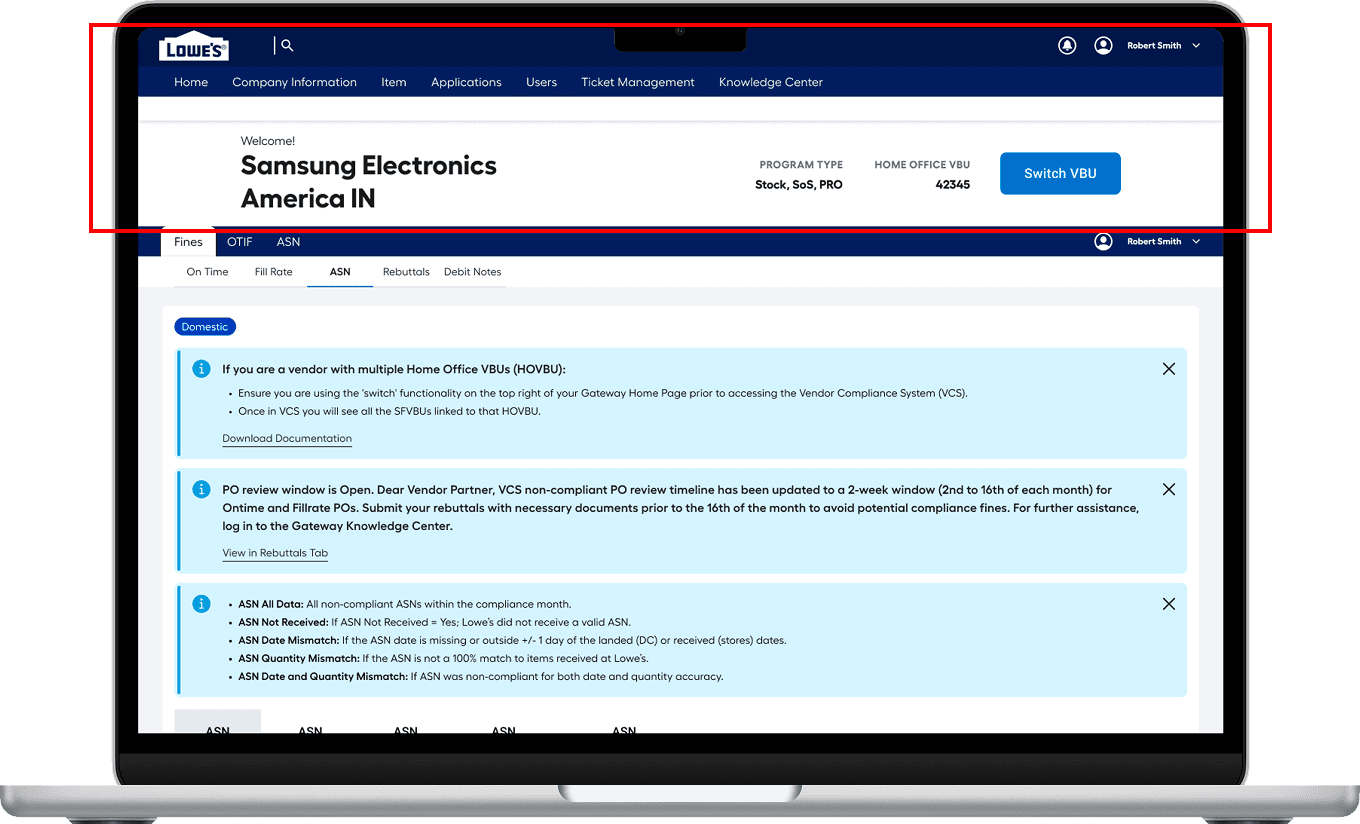Screen dimensions: 1360x824
Task: Open the Item menu
Action: click(x=394, y=82)
